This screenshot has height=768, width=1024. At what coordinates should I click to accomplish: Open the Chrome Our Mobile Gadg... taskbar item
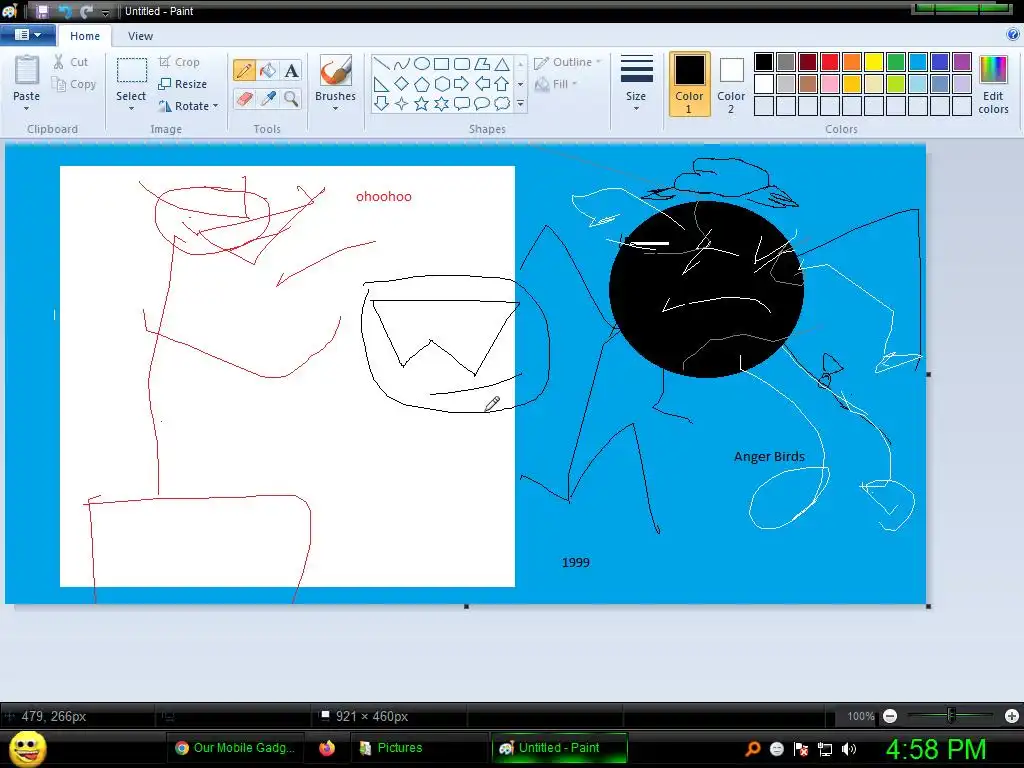(235, 748)
